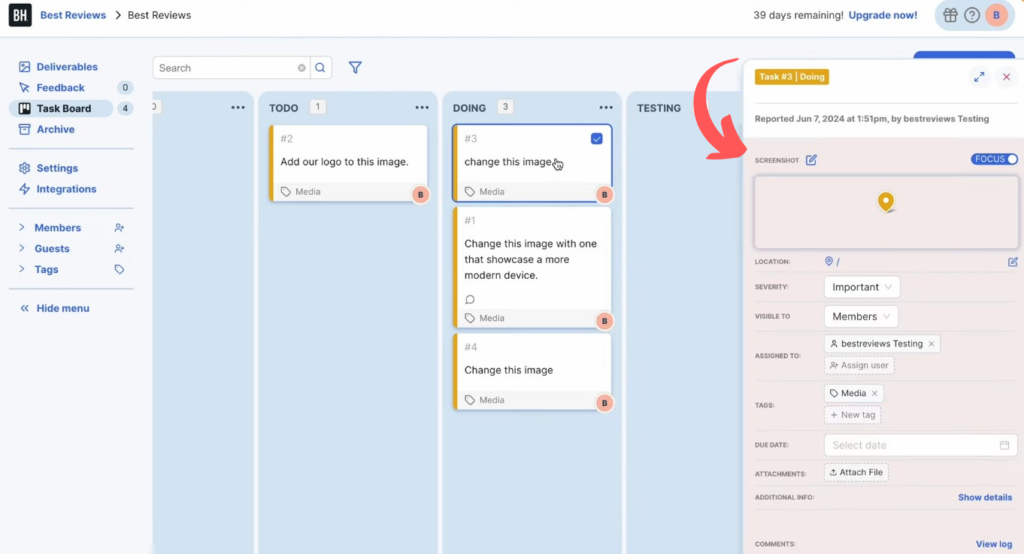Click Task Board count badge 4
Viewport: 1024px width, 554px height.
point(125,108)
